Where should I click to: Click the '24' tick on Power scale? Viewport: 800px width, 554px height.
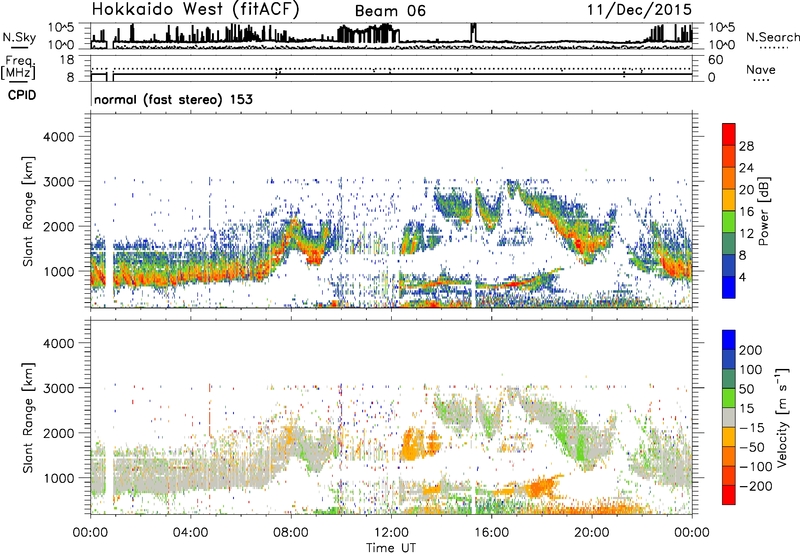tap(746, 168)
